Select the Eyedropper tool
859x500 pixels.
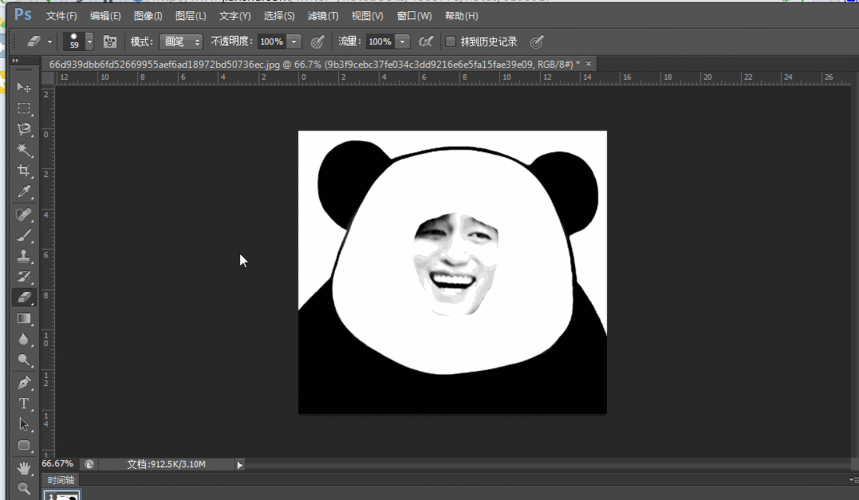click(x=24, y=192)
